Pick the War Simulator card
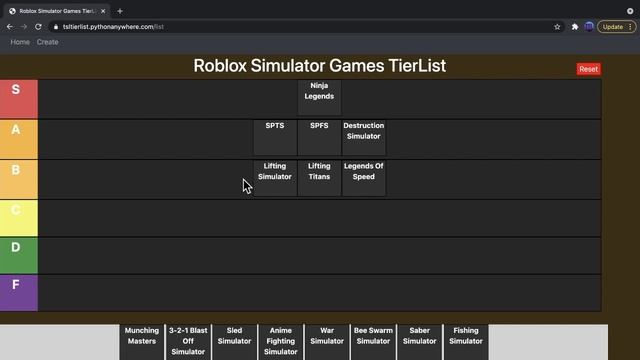The width and height of the screenshot is (640, 360). click(x=327, y=342)
